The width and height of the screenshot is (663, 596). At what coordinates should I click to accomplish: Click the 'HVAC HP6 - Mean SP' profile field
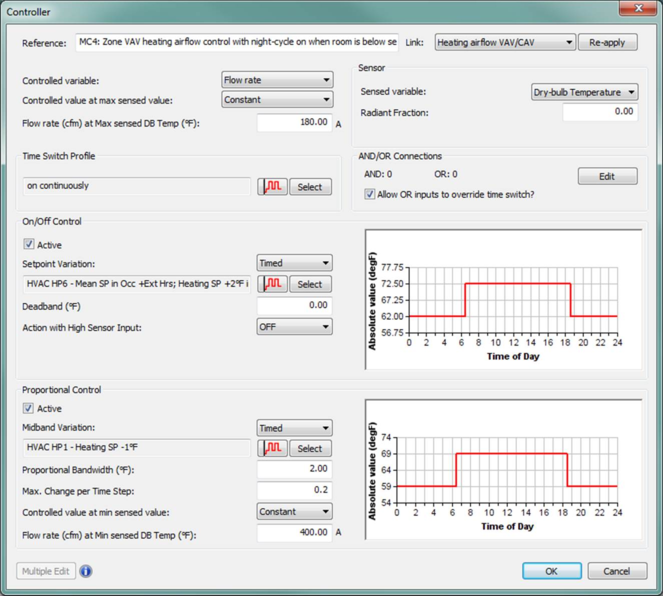[x=137, y=284]
